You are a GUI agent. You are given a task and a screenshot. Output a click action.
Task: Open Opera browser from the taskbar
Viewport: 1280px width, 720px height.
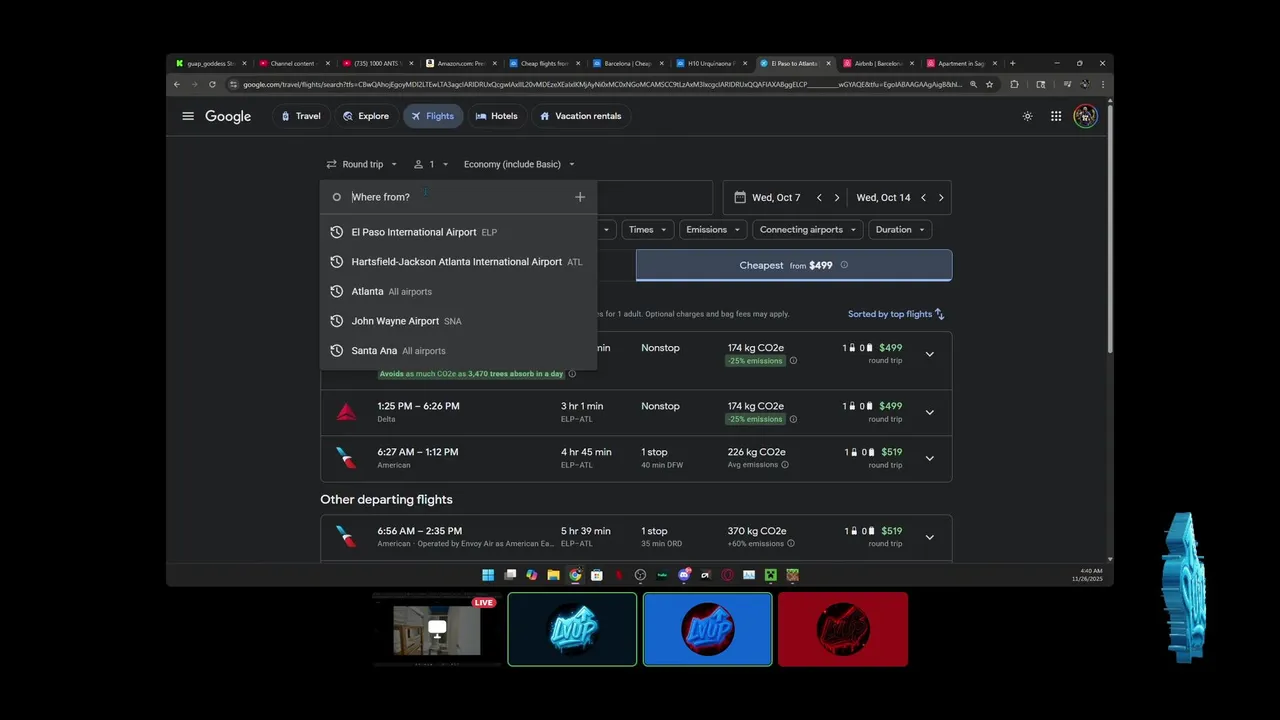pyautogui.click(x=727, y=575)
